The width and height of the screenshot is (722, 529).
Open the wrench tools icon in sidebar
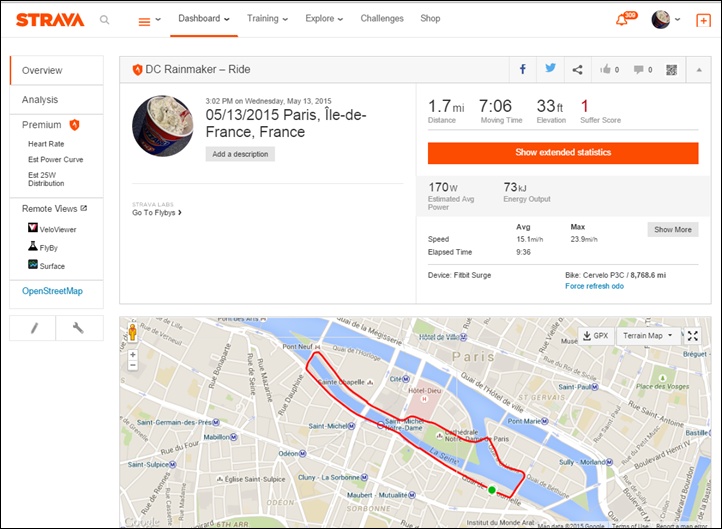tap(79, 328)
